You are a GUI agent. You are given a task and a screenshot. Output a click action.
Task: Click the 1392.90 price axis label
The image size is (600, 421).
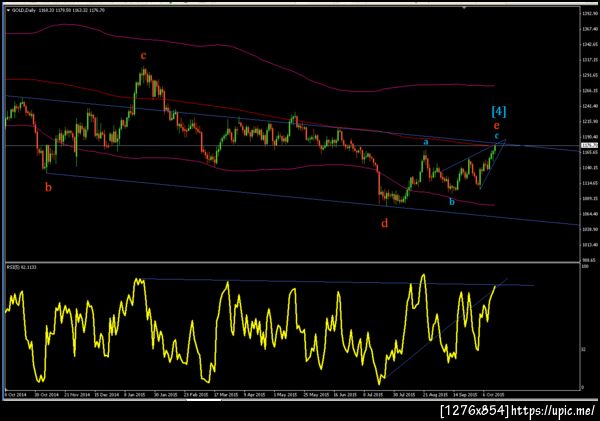click(x=590, y=13)
